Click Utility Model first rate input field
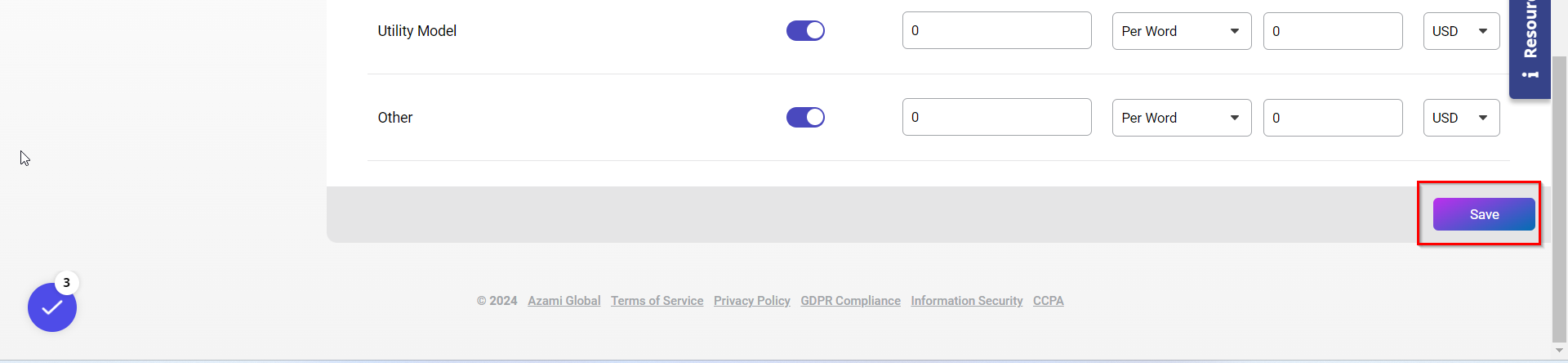Viewport: 1568px width, 363px height. [996, 31]
